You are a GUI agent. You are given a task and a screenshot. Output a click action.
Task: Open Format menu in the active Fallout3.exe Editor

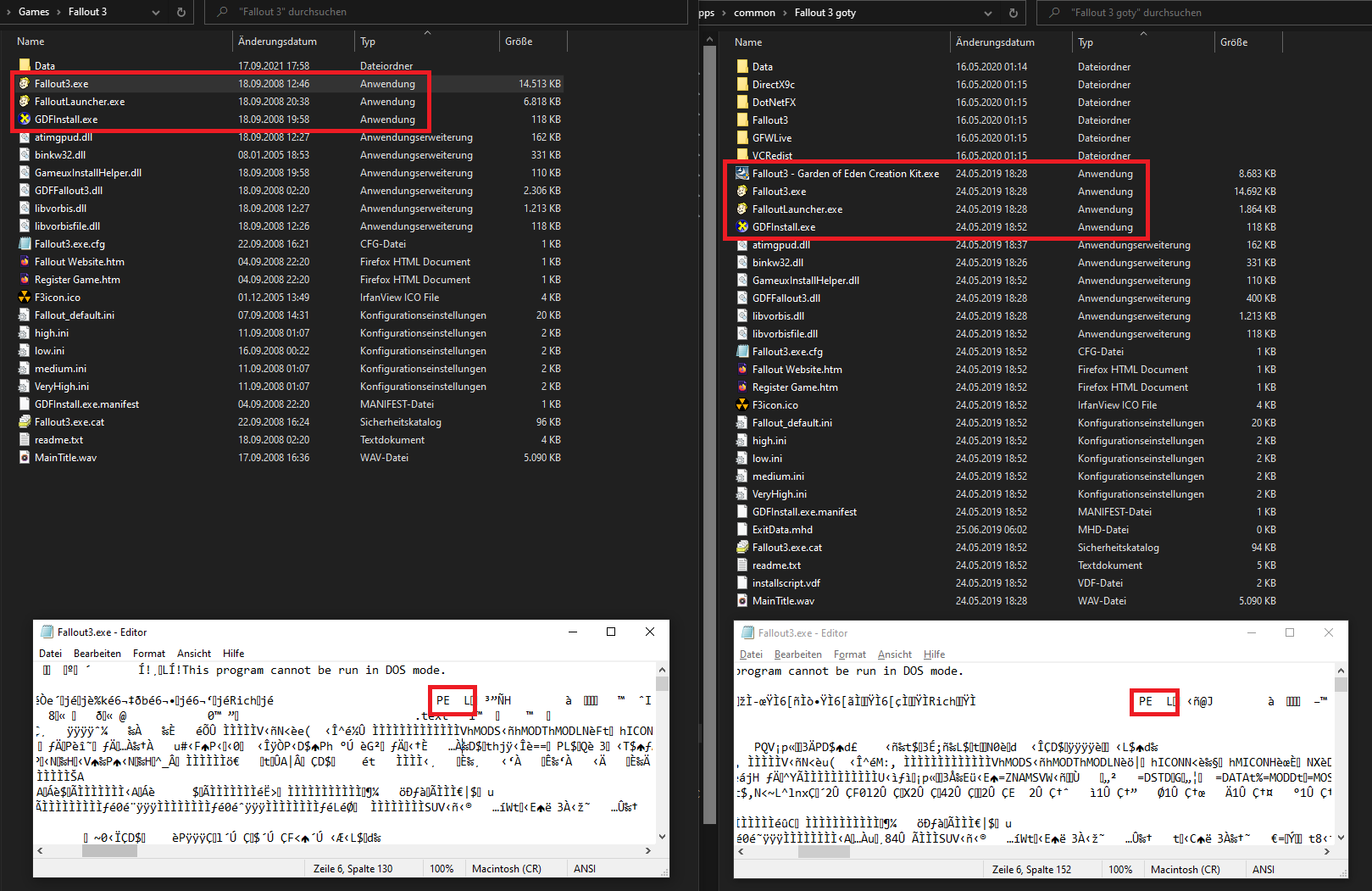click(149, 653)
